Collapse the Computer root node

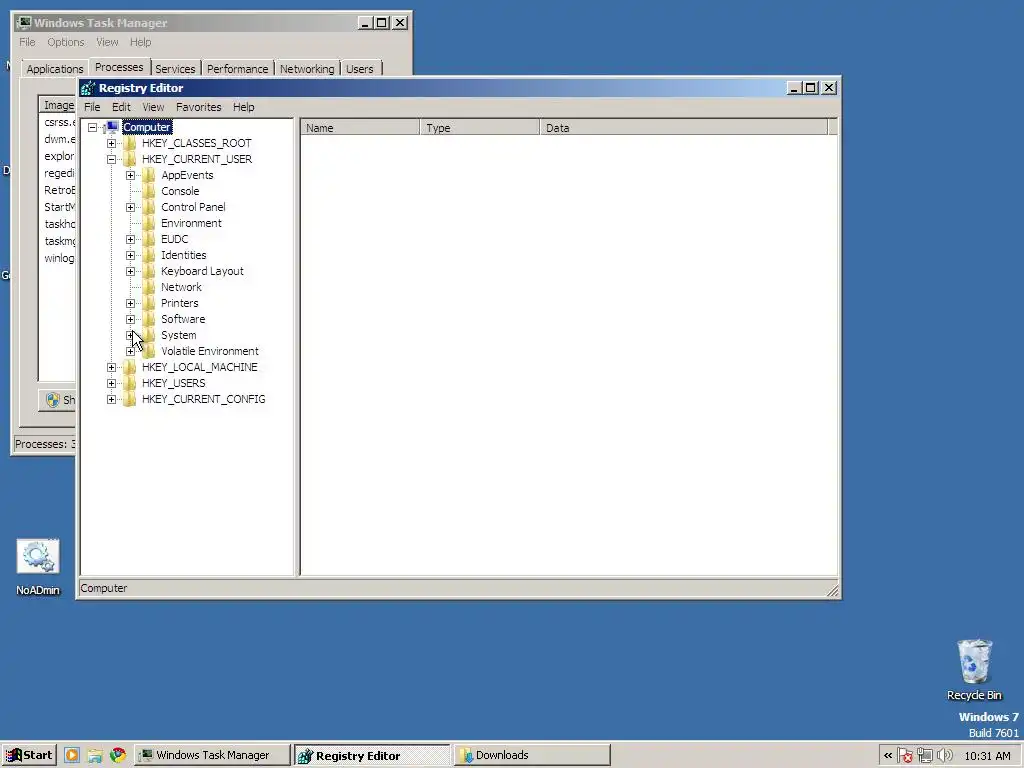(93, 127)
